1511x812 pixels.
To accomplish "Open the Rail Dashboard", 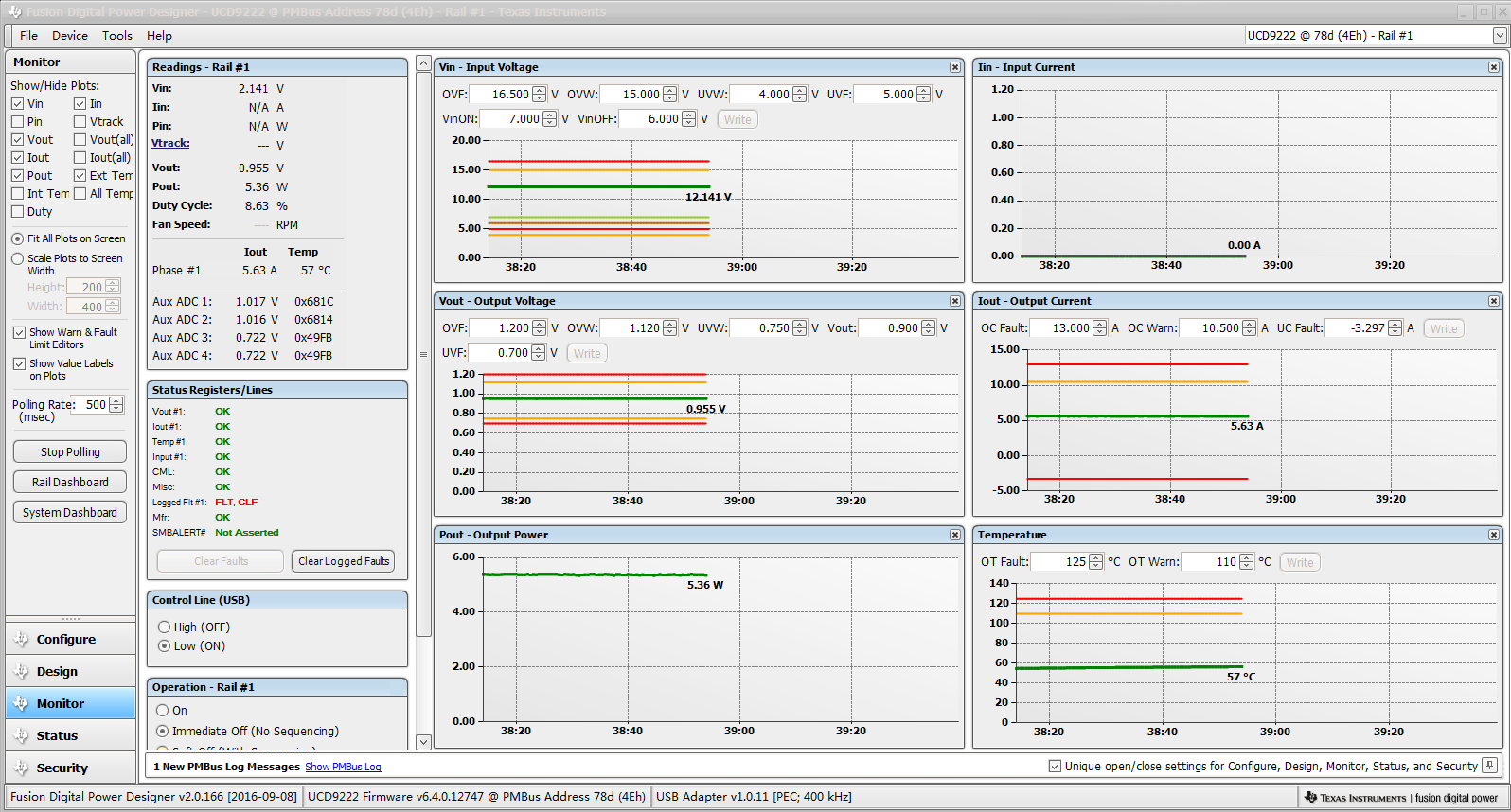I will [x=70, y=483].
